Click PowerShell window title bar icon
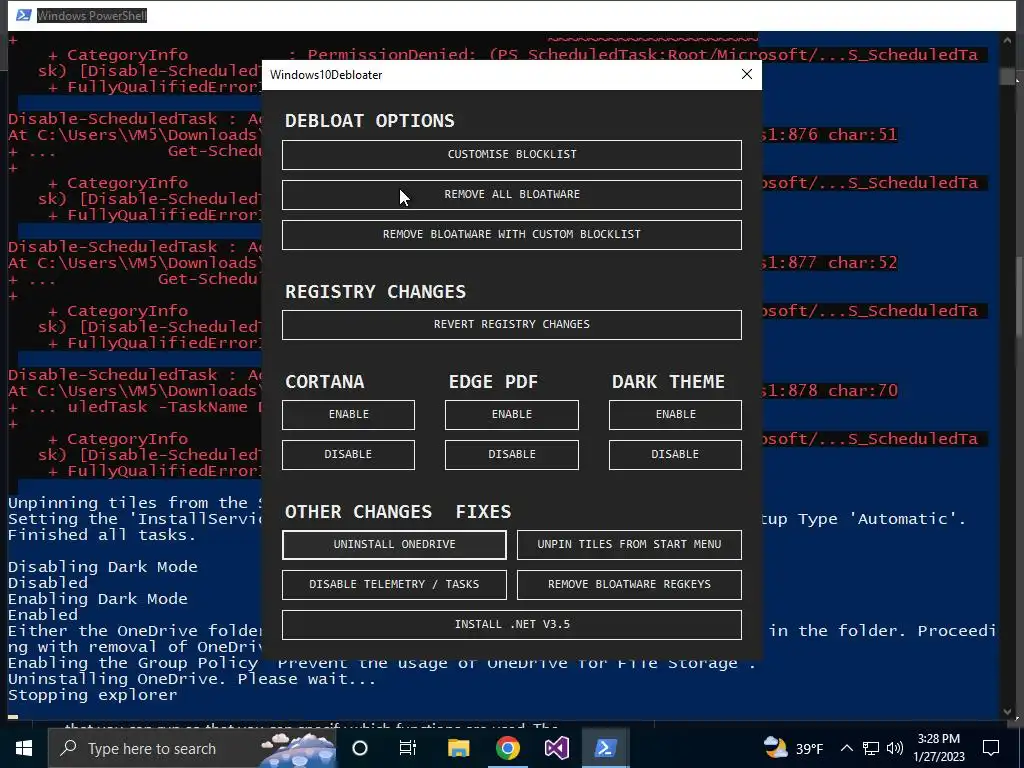1024x768 pixels. point(24,15)
